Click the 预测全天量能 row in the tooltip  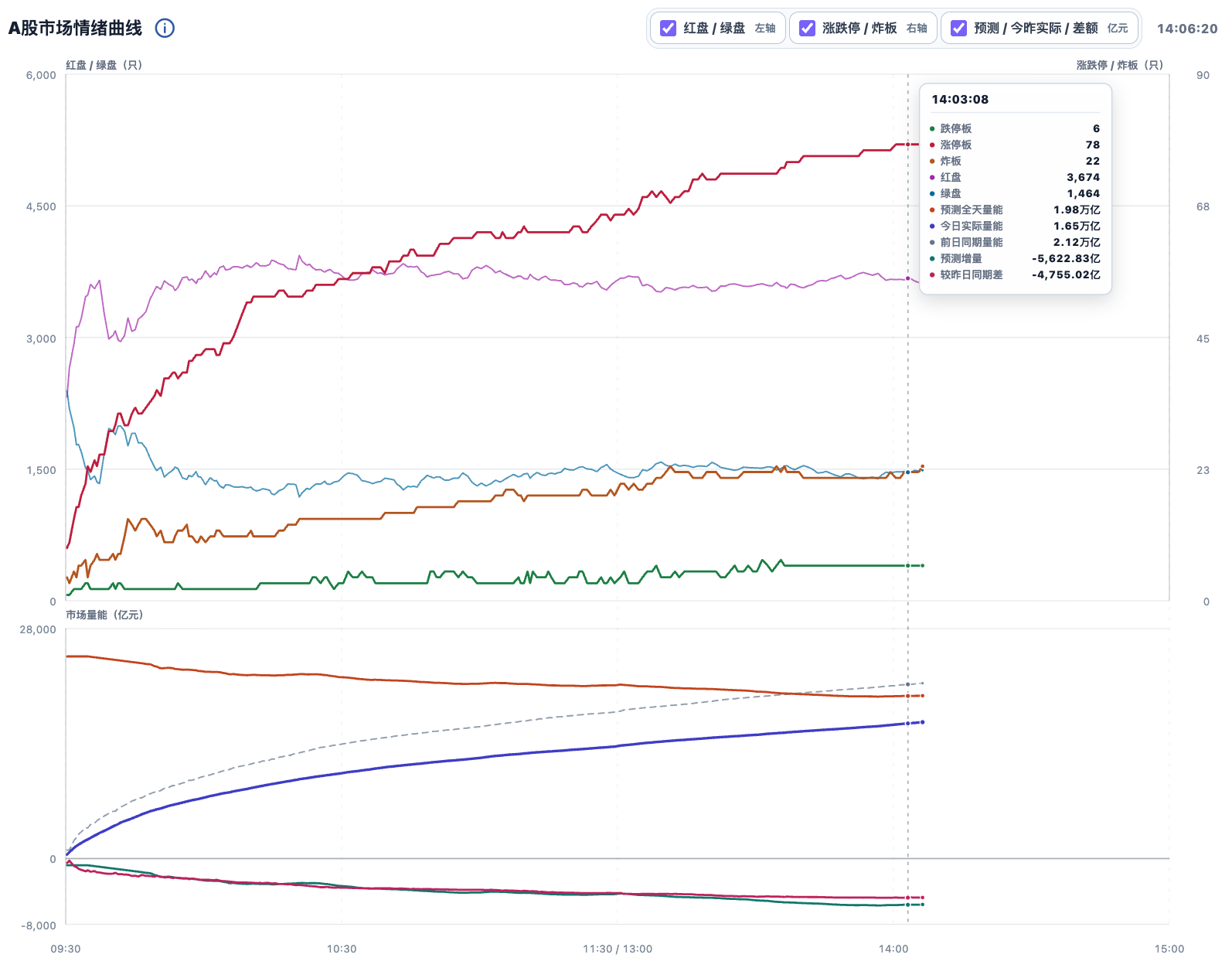tap(1015, 210)
